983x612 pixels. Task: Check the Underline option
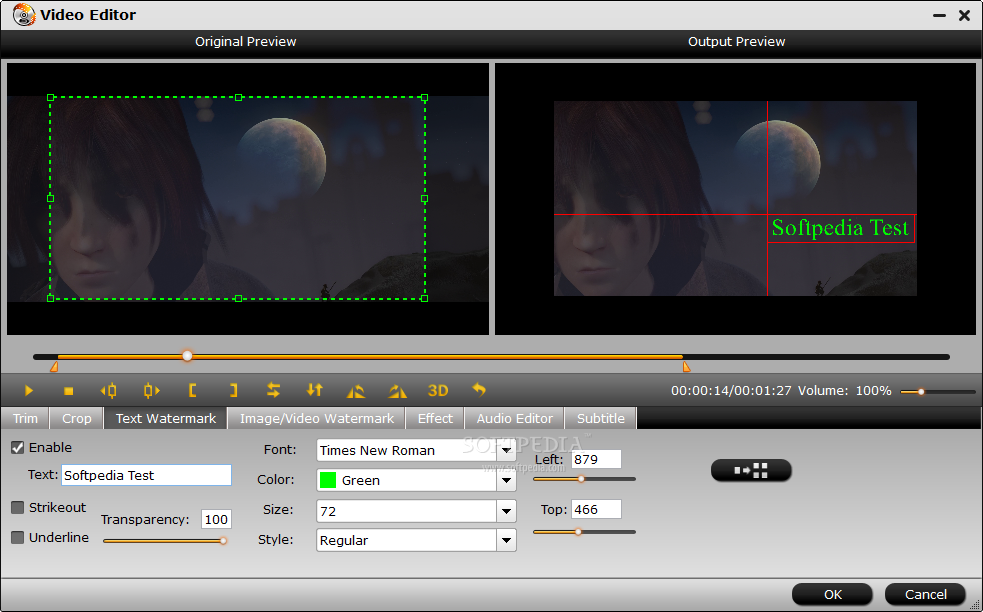point(18,537)
